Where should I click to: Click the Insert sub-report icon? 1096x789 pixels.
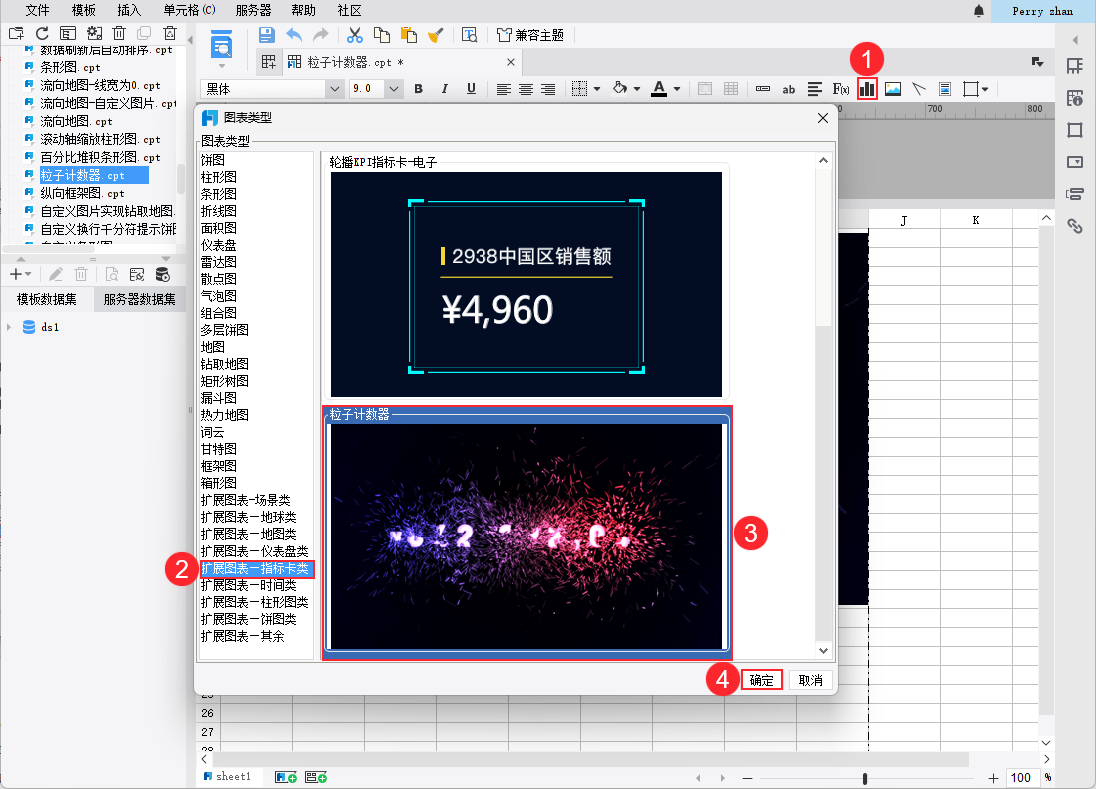click(x=945, y=89)
